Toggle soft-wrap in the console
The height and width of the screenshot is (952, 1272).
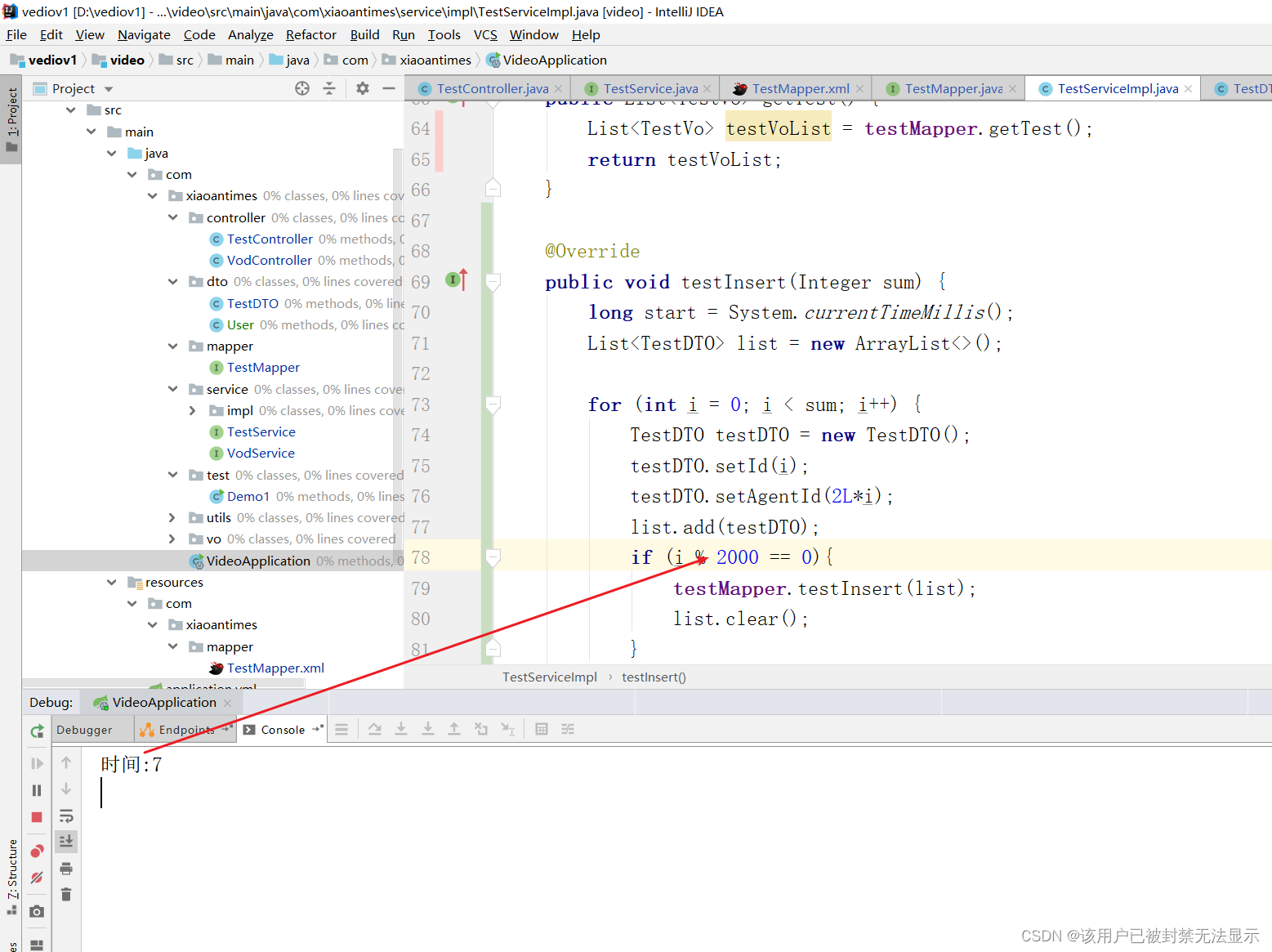(x=66, y=816)
